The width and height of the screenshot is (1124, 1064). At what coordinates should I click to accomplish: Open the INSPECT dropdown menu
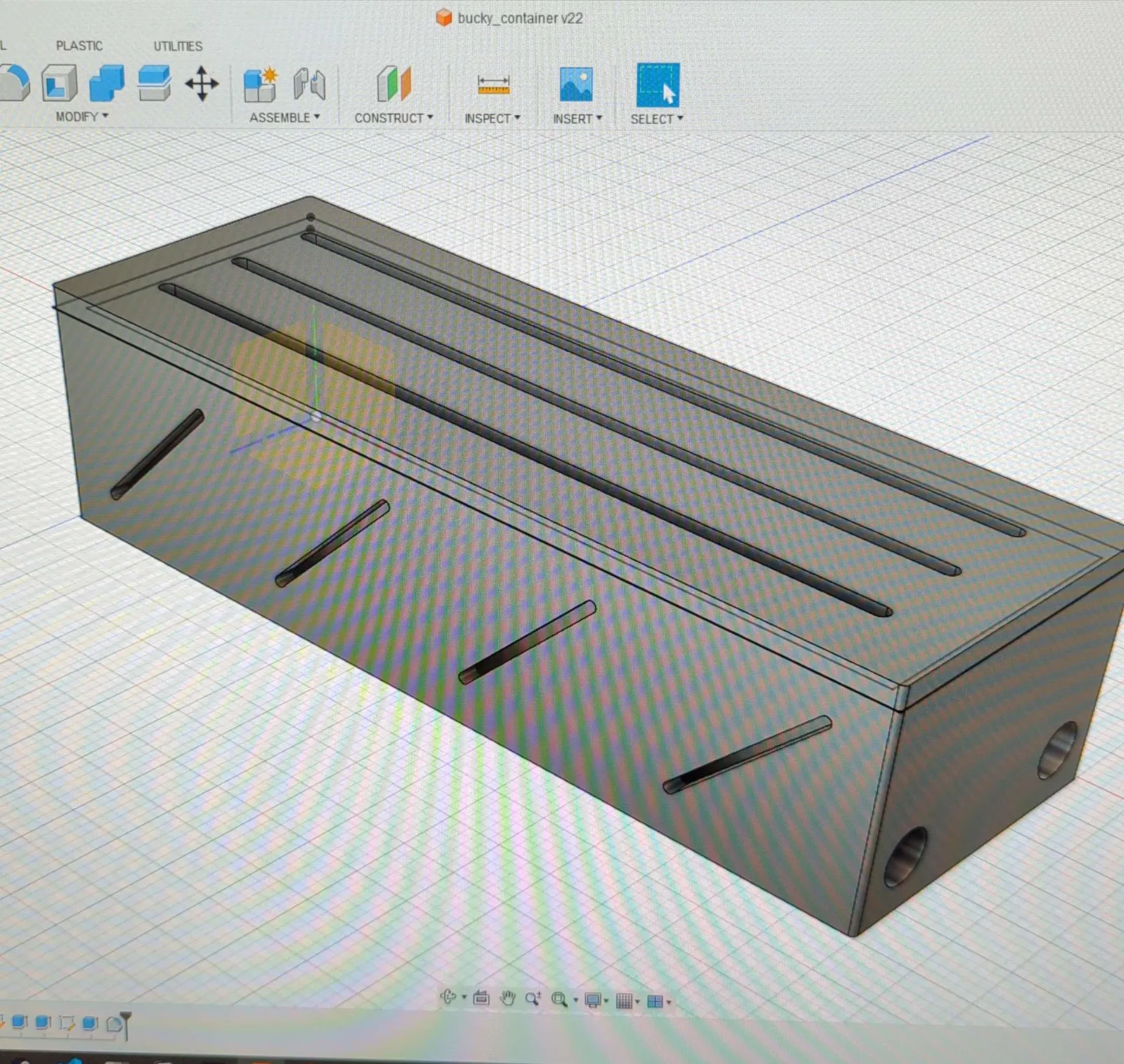point(492,119)
